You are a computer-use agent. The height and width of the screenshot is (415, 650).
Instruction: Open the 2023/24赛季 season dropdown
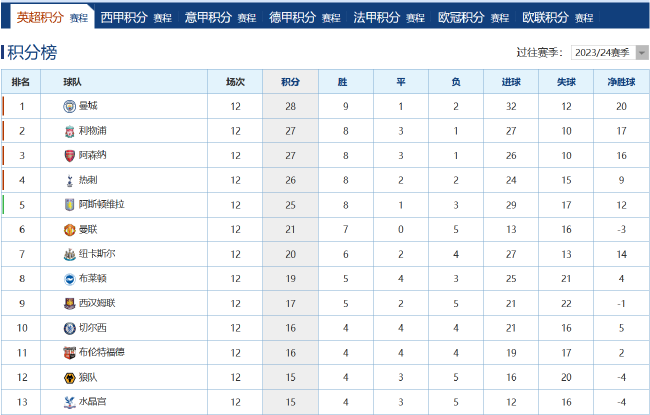609,53
